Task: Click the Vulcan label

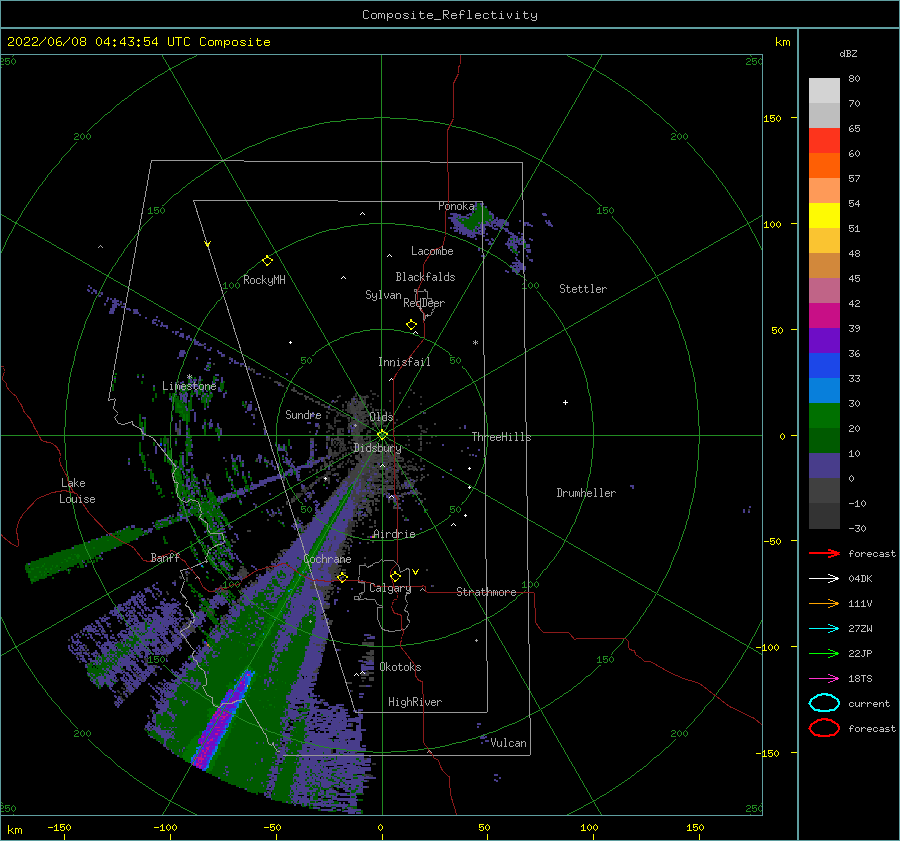Action: [508, 743]
